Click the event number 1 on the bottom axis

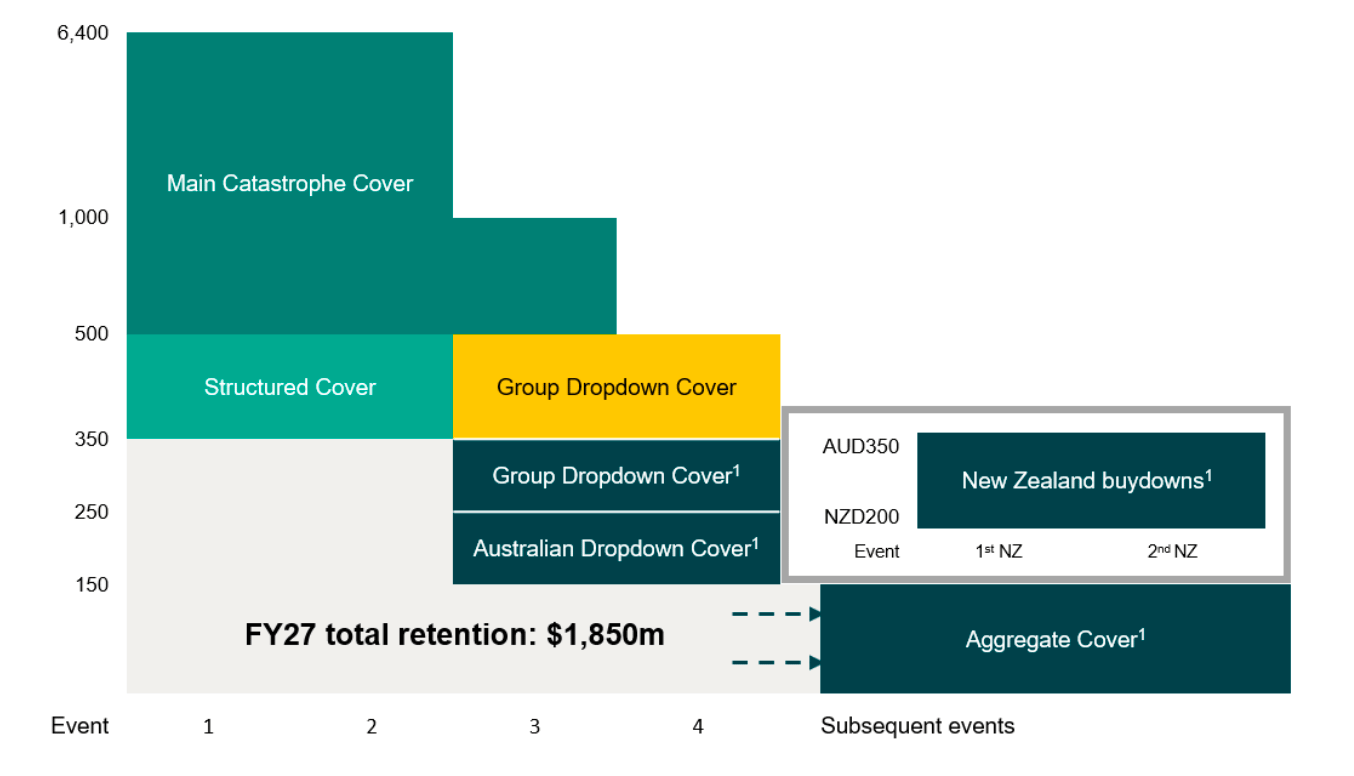[x=208, y=727]
